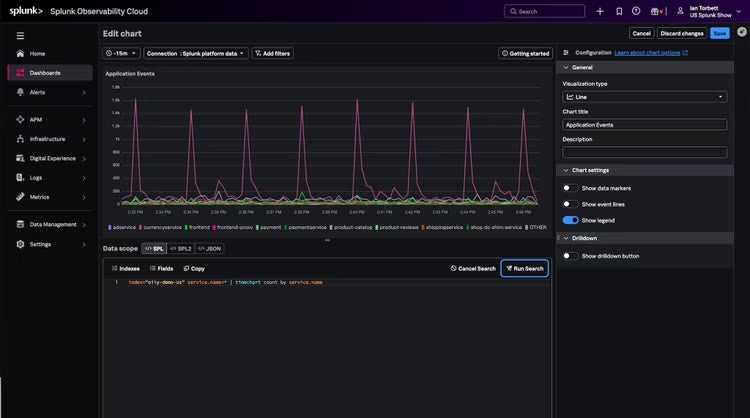This screenshot has height=418, width=750.
Task: Open the hamburger navigation menu
Action: pyautogui.click(x=20, y=36)
